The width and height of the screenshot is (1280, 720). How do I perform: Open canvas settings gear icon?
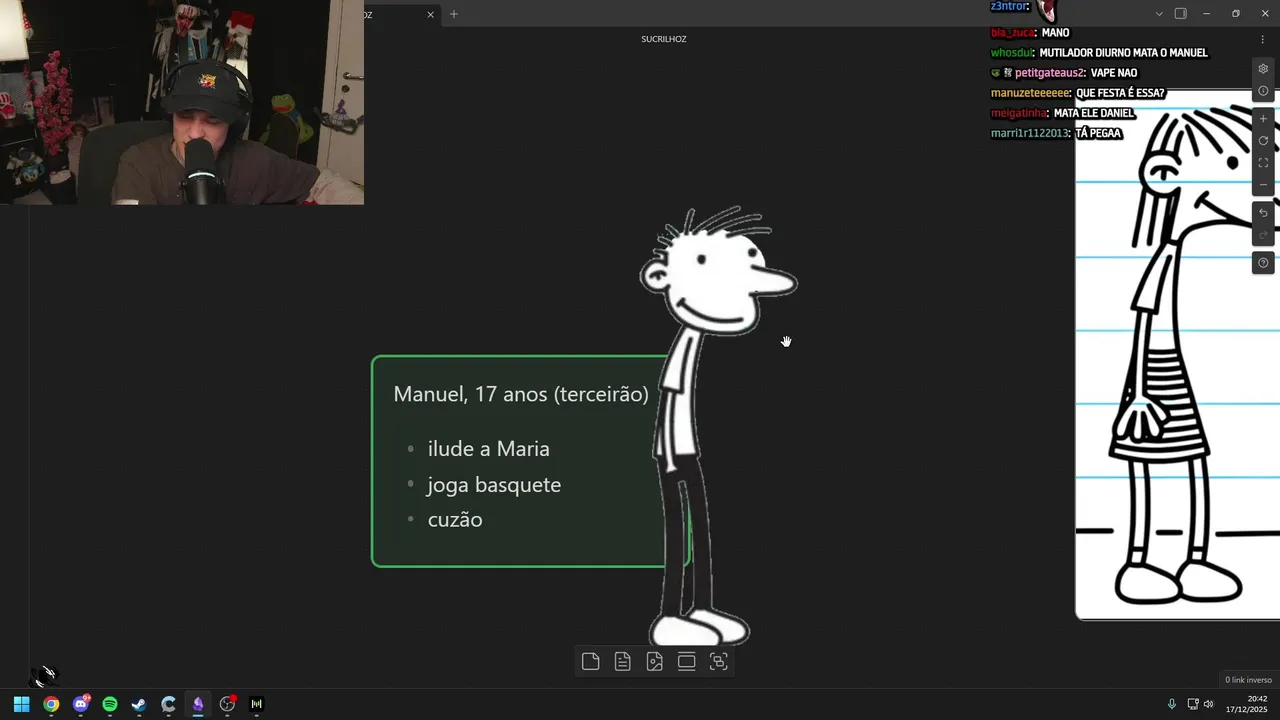1263,69
